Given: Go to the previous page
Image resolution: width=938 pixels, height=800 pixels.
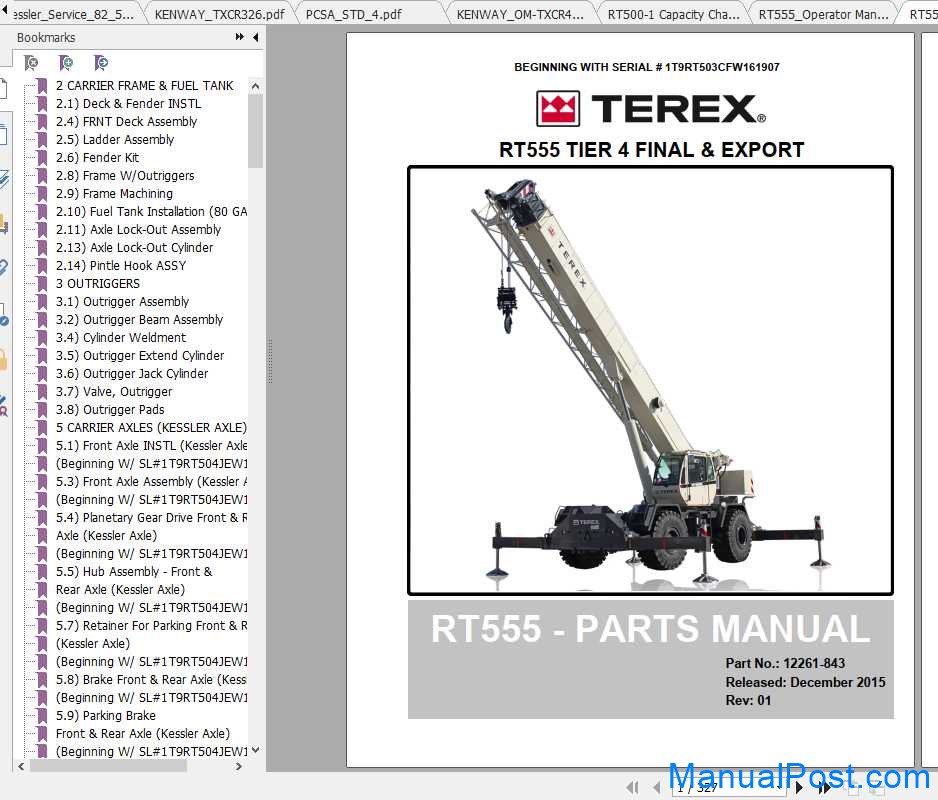Looking at the screenshot, I should [x=657, y=787].
